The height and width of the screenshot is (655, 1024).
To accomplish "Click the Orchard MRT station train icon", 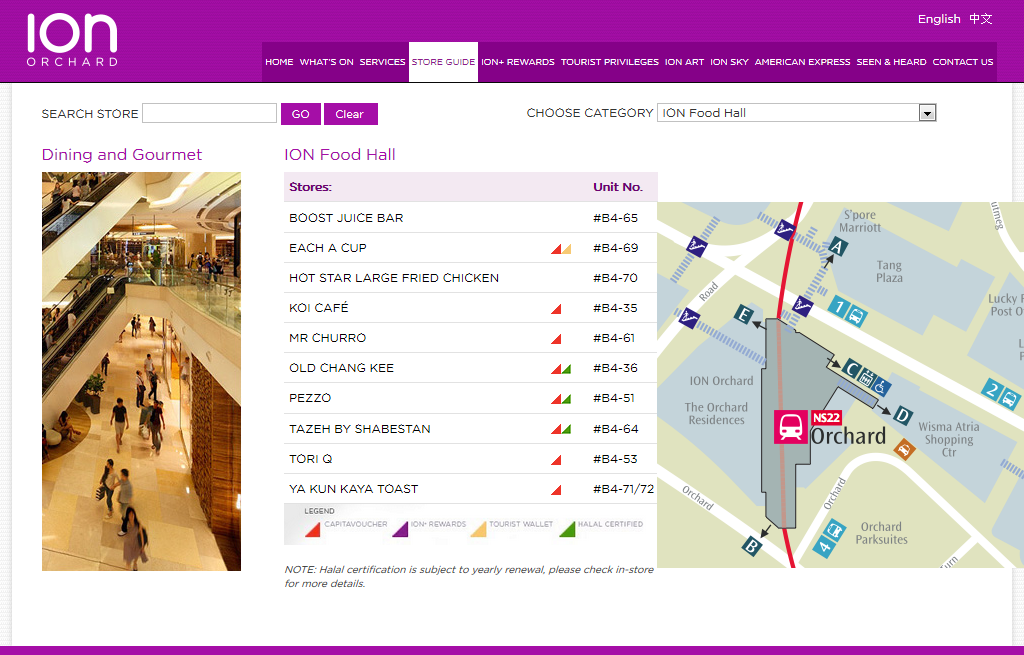I will pyautogui.click(x=791, y=427).
